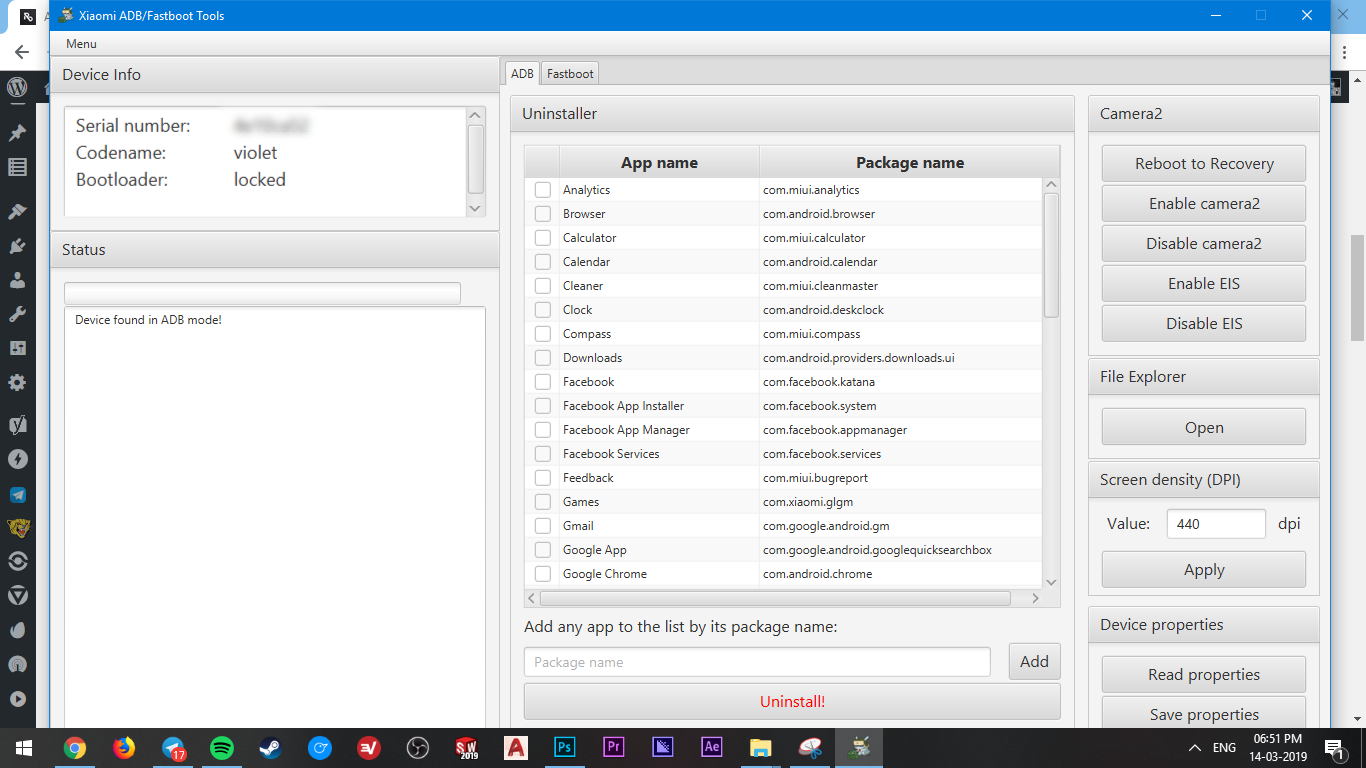1366x768 pixels.
Task: Open the notification center icon
Action: point(1334,748)
